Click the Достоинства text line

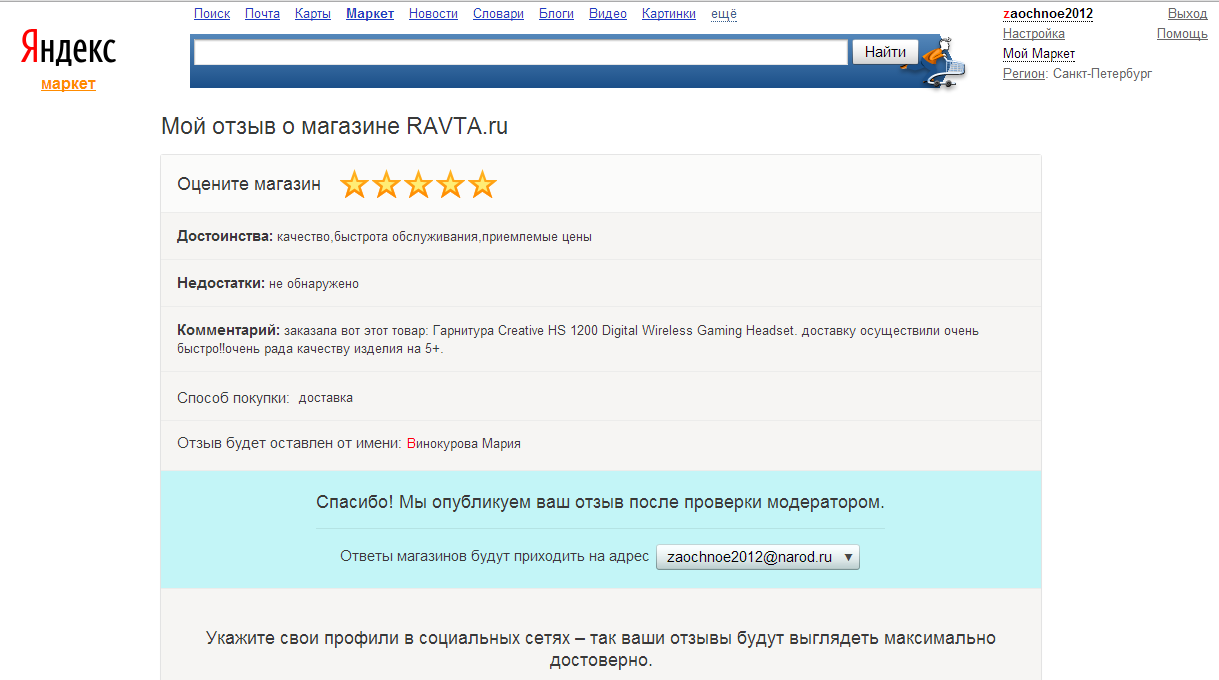pos(384,237)
